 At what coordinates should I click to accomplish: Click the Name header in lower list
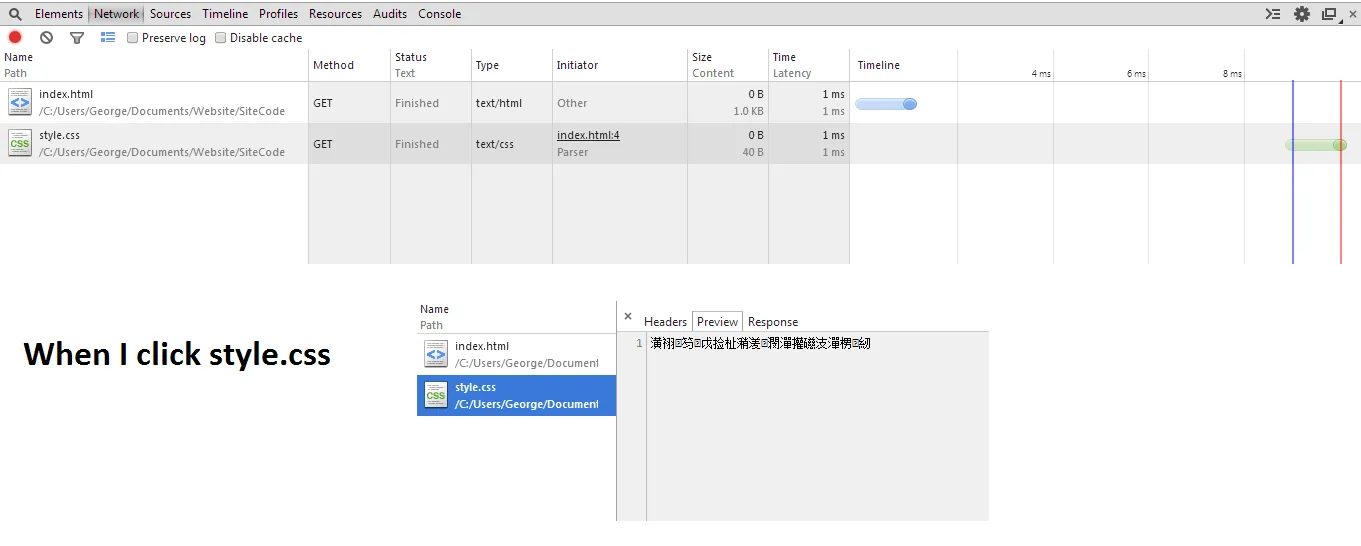click(x=434, y=309)
